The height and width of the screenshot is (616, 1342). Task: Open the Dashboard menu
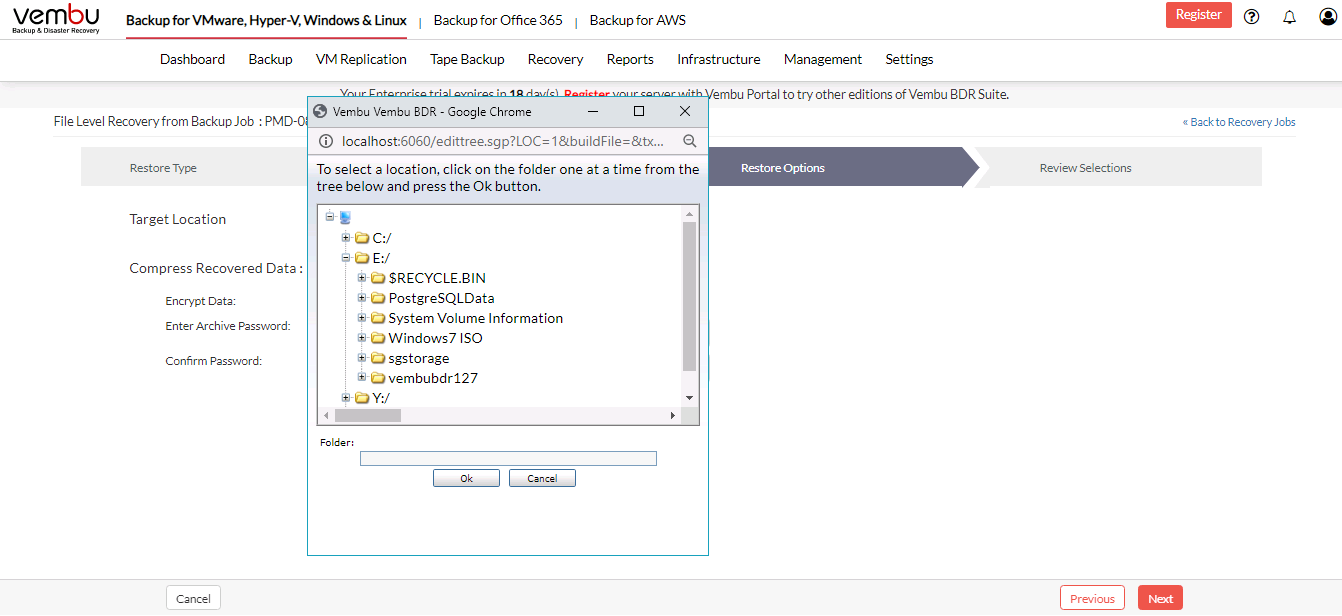[x=192, y=59]
